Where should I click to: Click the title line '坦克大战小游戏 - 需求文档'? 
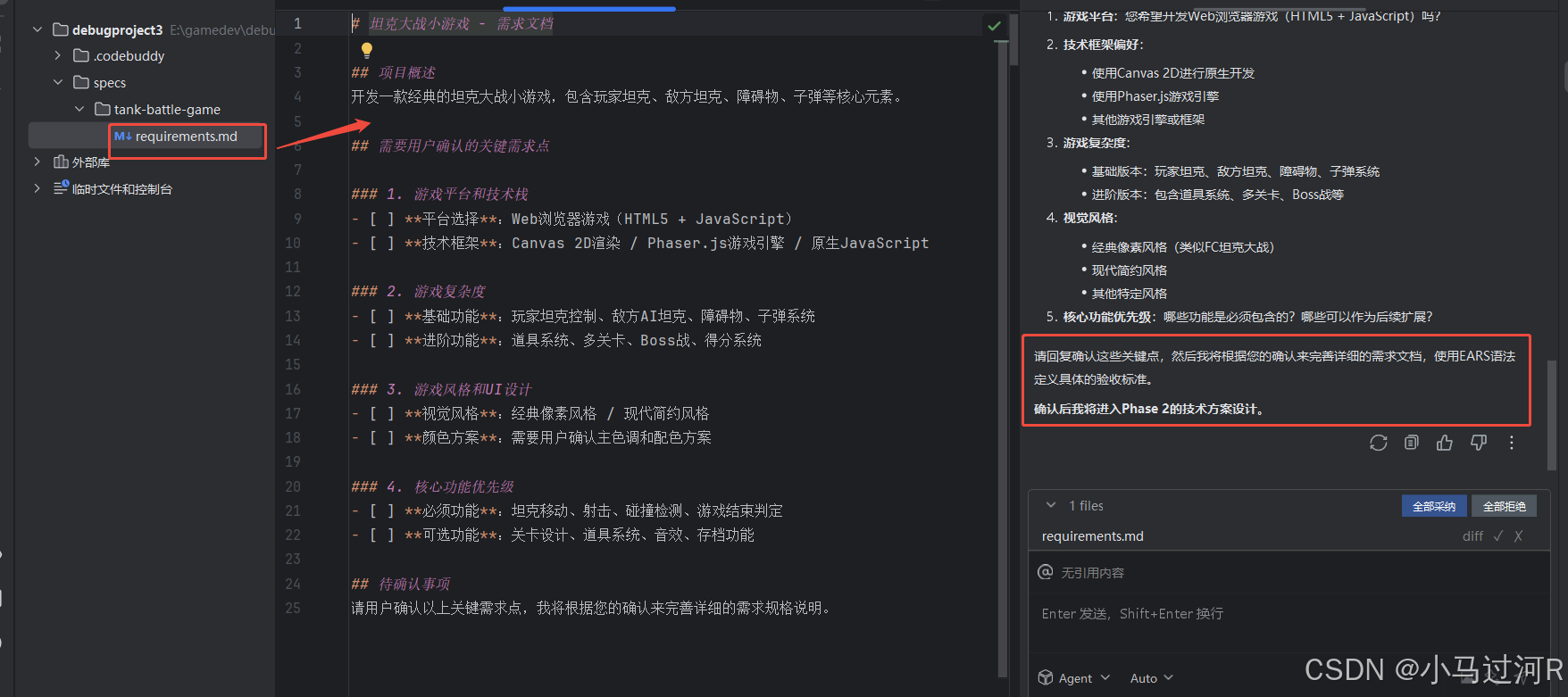(462, 23)
